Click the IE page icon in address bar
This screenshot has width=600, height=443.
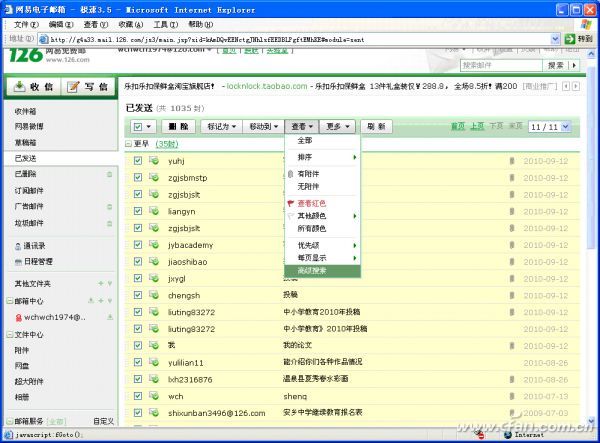click(x=44, y=39)
